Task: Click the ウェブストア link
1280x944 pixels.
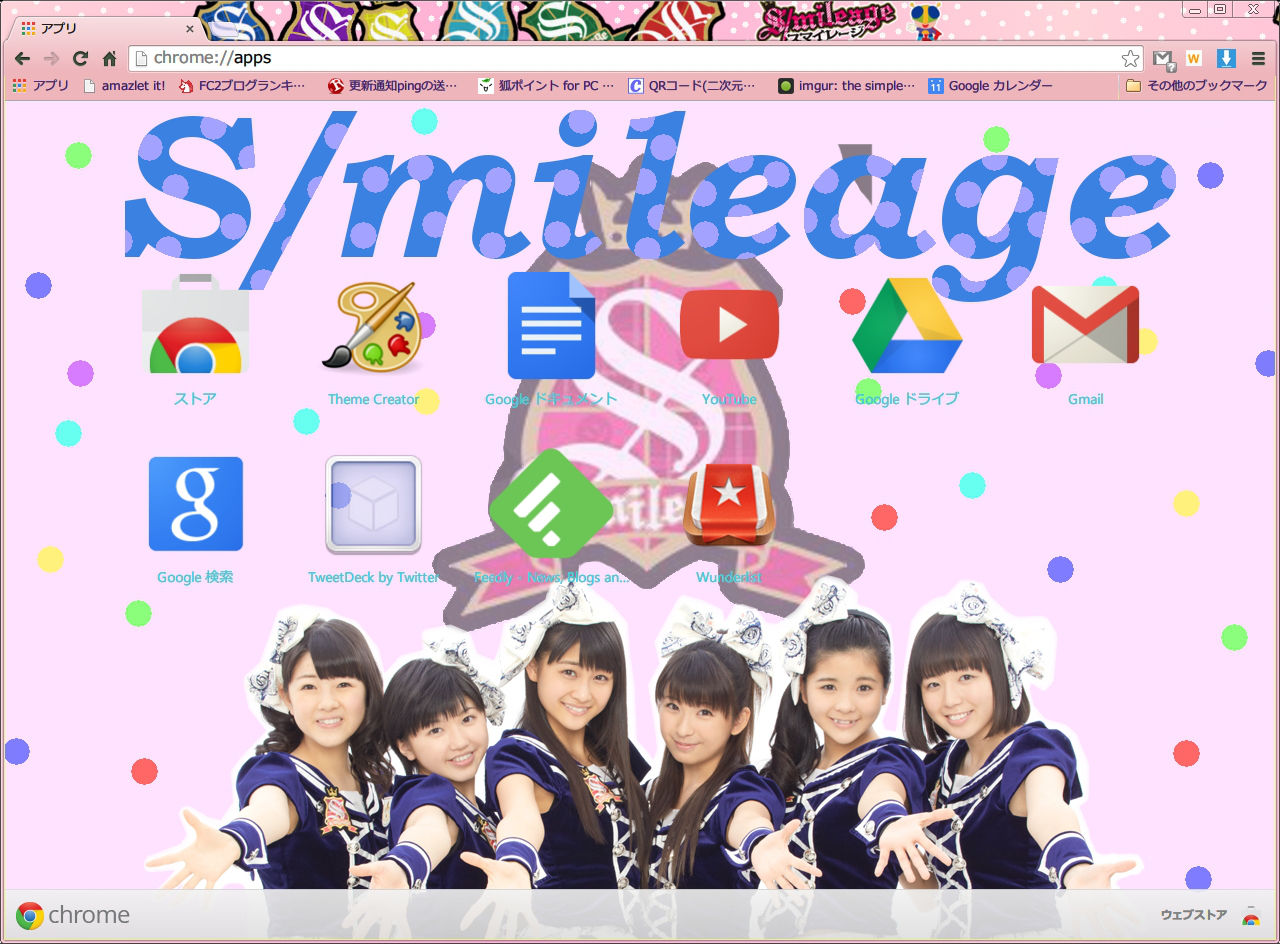Action: click(1193, 915)
